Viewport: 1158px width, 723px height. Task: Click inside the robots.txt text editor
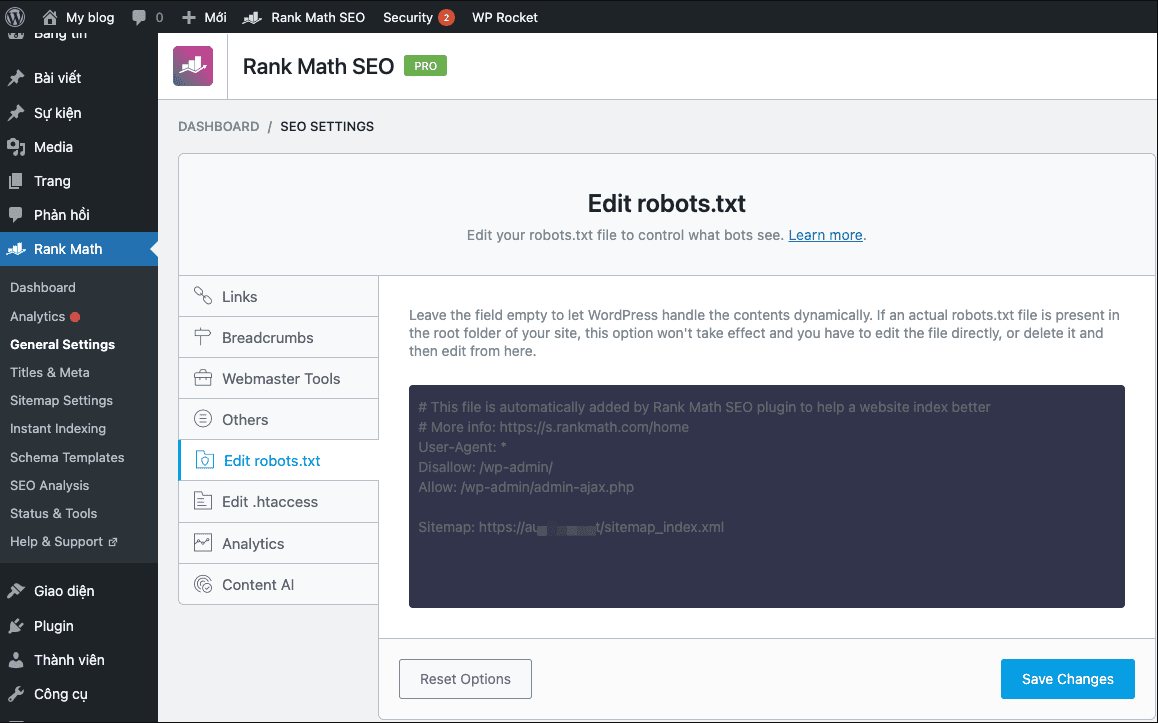coord(766,560)
